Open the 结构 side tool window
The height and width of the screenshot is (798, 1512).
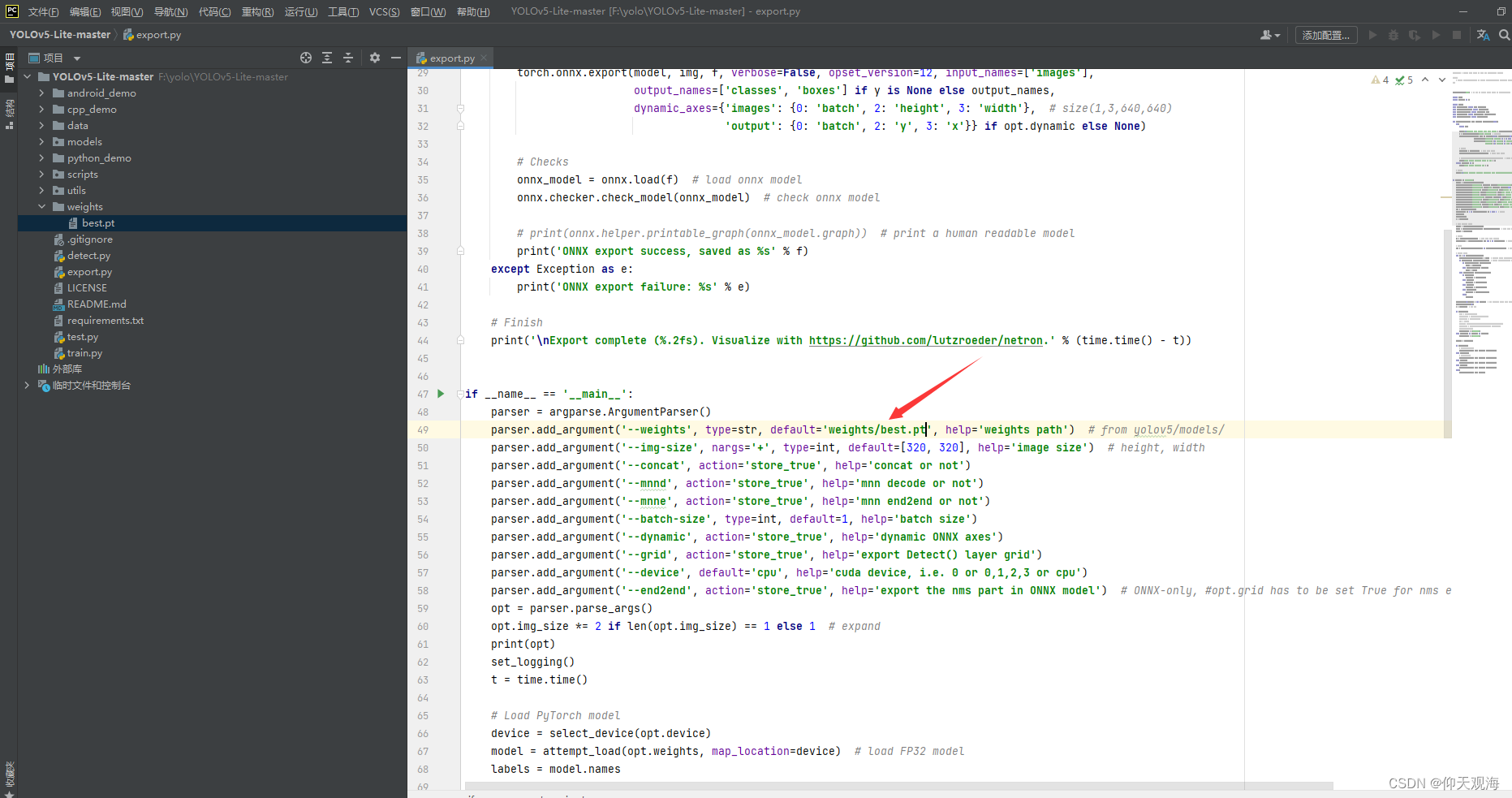click(x=10, y=114)
